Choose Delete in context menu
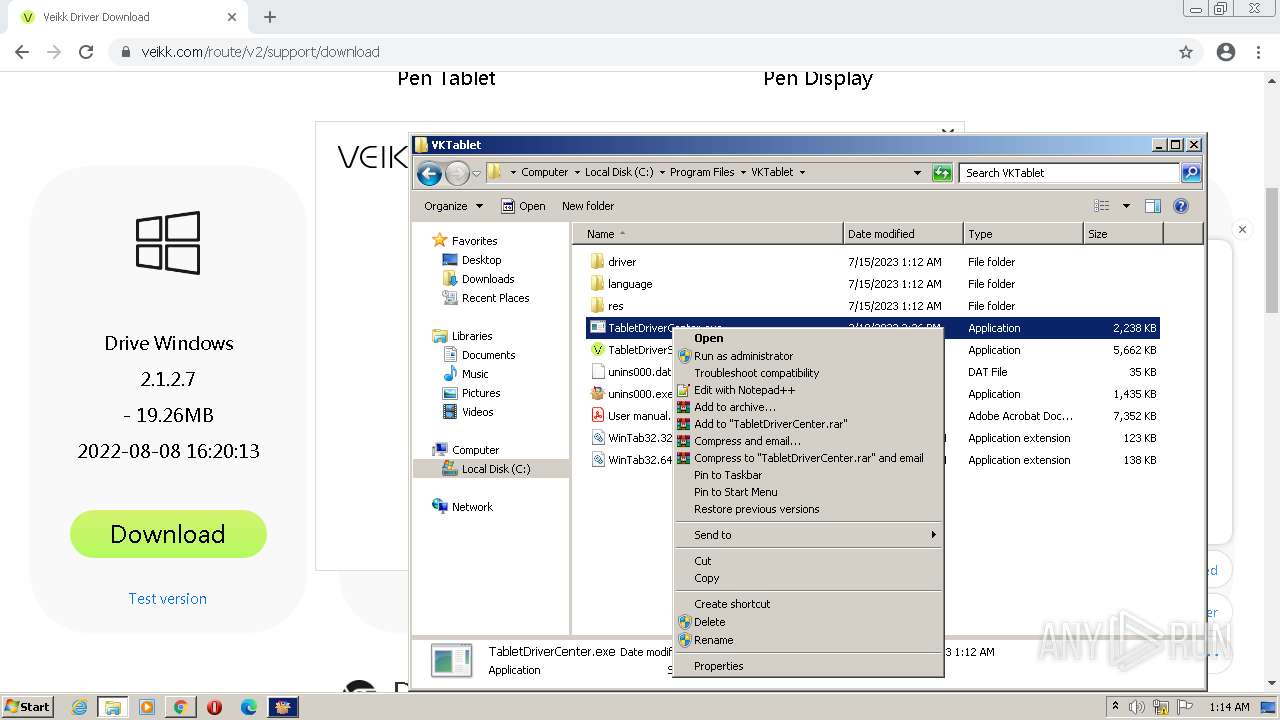 point(808,622)
